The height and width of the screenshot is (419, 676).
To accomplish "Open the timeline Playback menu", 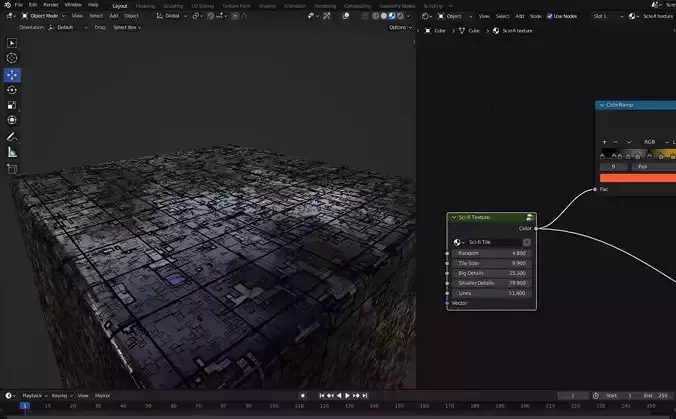I will click(x=34, y=395).
